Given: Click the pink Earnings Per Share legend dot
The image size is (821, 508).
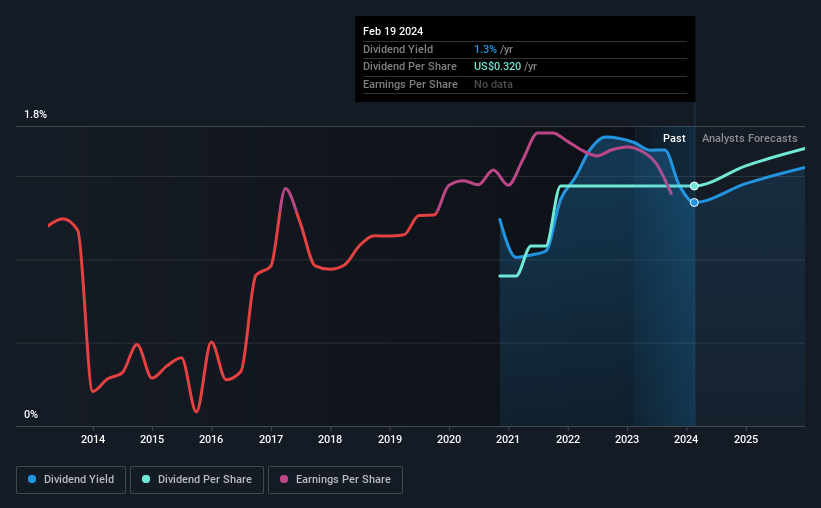Looking at the screenshot, I should pyautogui.click(x=284, y=479).
